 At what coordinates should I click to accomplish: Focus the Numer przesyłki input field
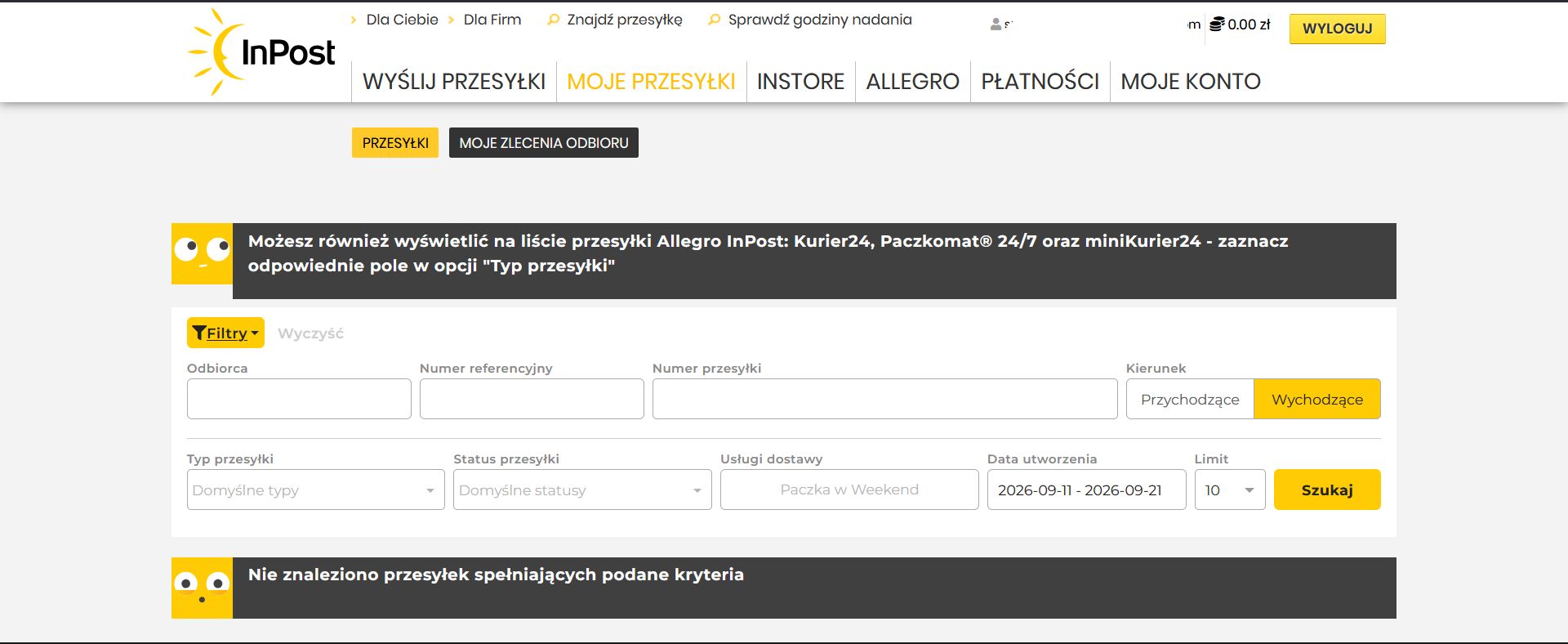point(885,399)
